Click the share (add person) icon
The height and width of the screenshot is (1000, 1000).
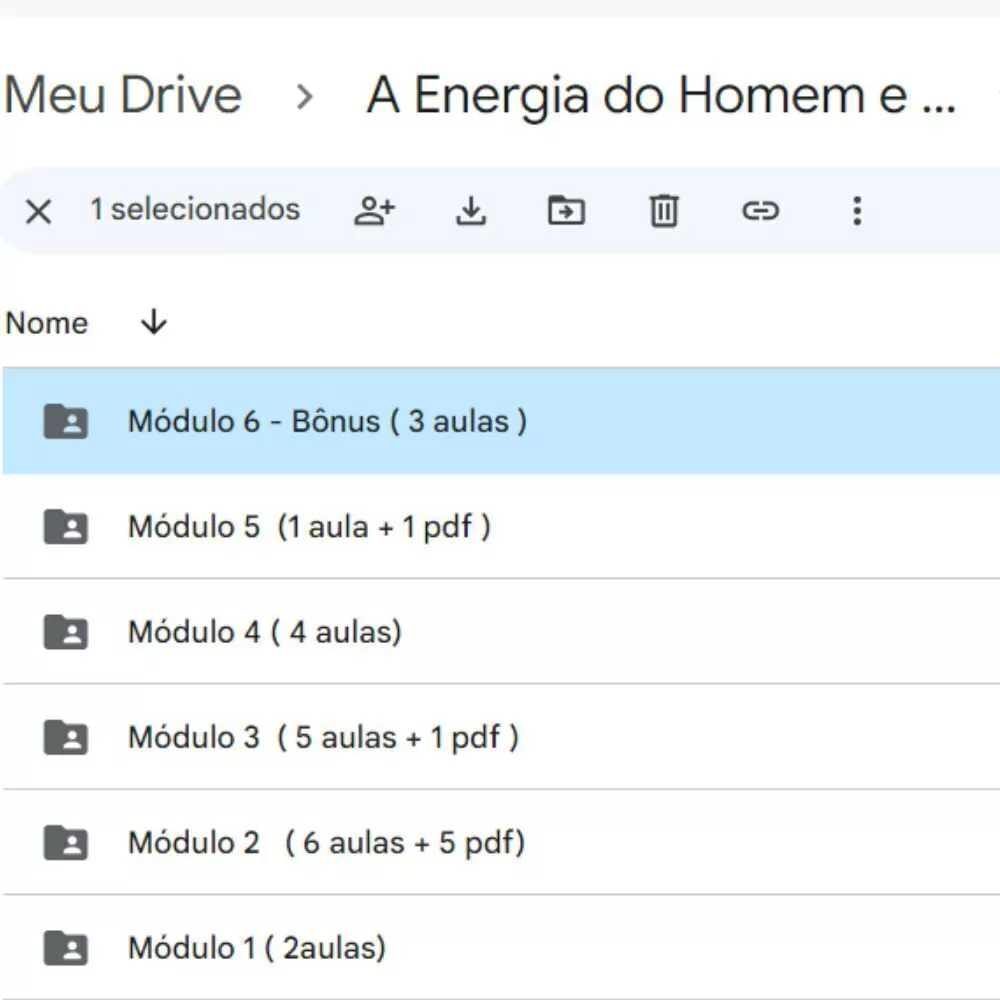[375, 211]
